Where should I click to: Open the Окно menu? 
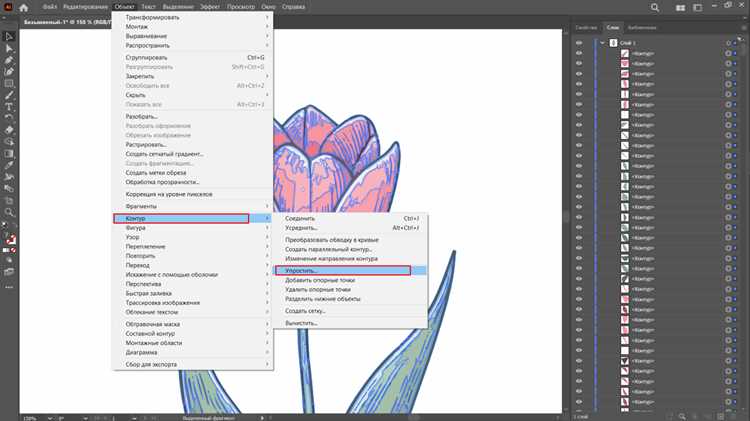click(x=268, y=7)
